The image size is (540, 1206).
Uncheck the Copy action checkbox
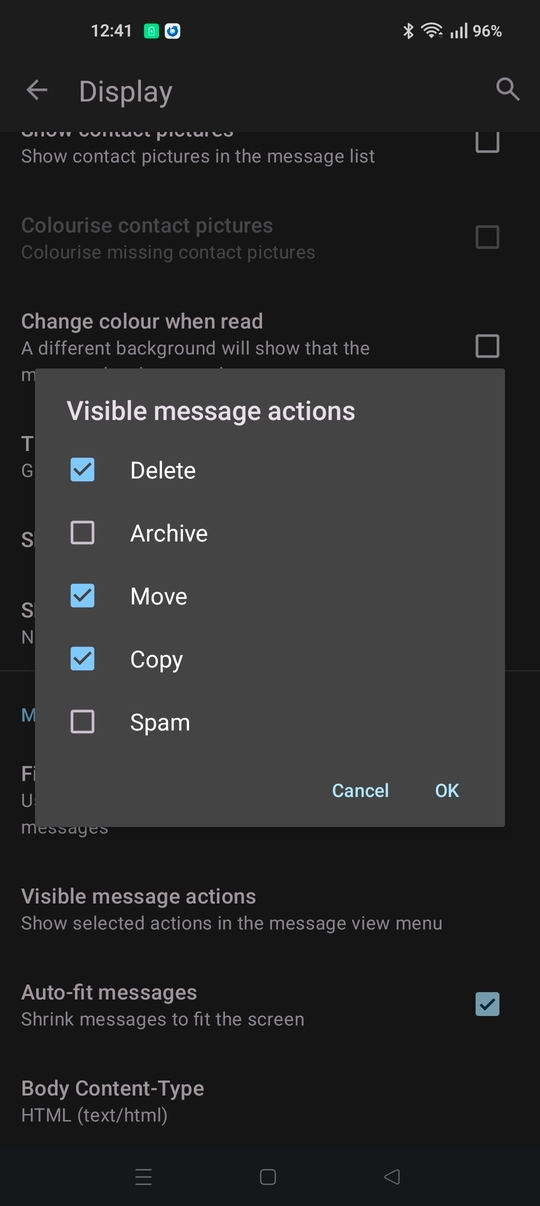pos(82,659)
